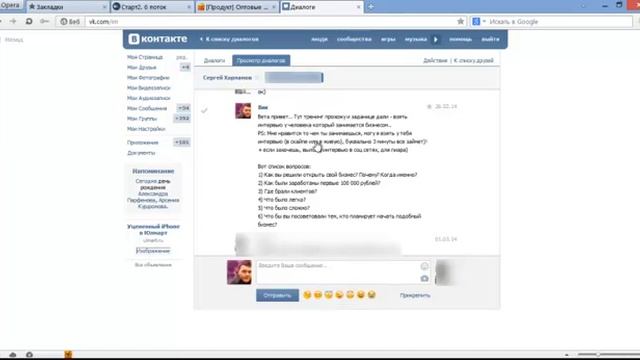Click the ВКонтакте logo
640x360 pixels.
tap(158, 39)
